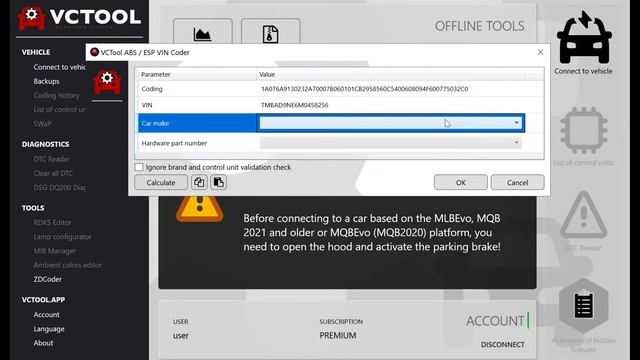
Task: Open RDKS Editor in the sidebar
Action: (52, 222)
